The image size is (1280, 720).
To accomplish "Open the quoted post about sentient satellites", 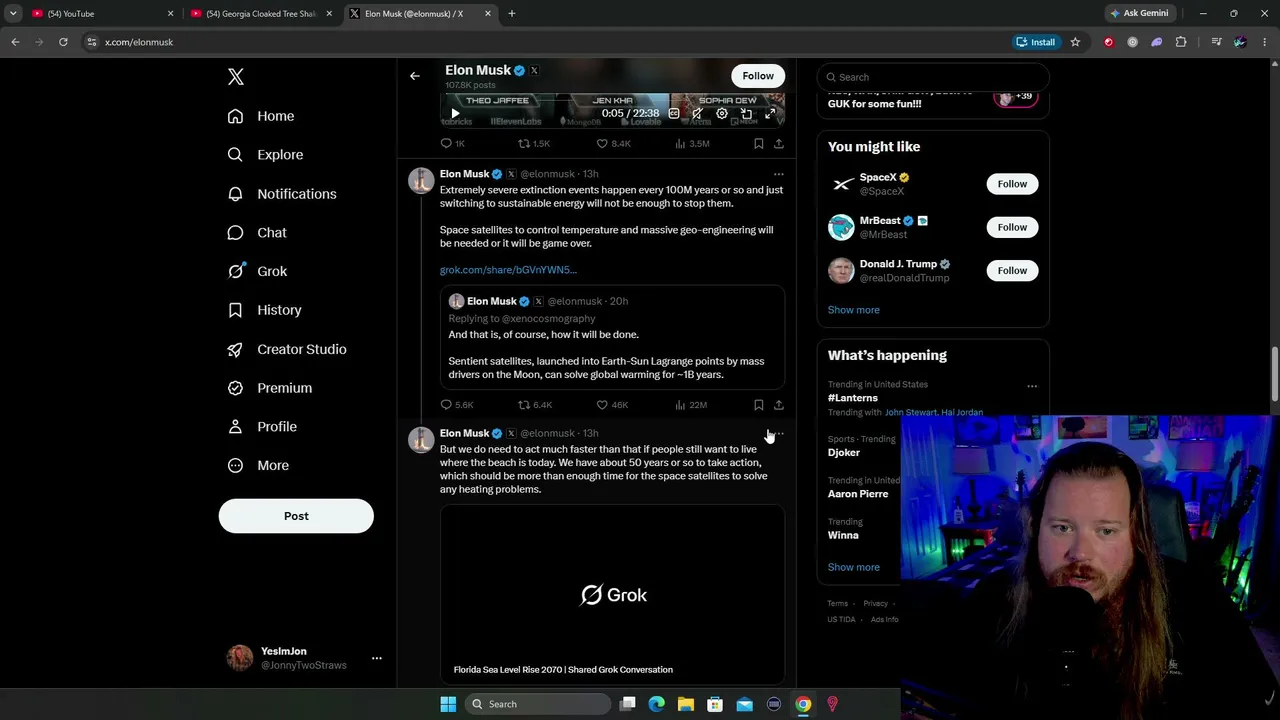I will click(612, 337).
